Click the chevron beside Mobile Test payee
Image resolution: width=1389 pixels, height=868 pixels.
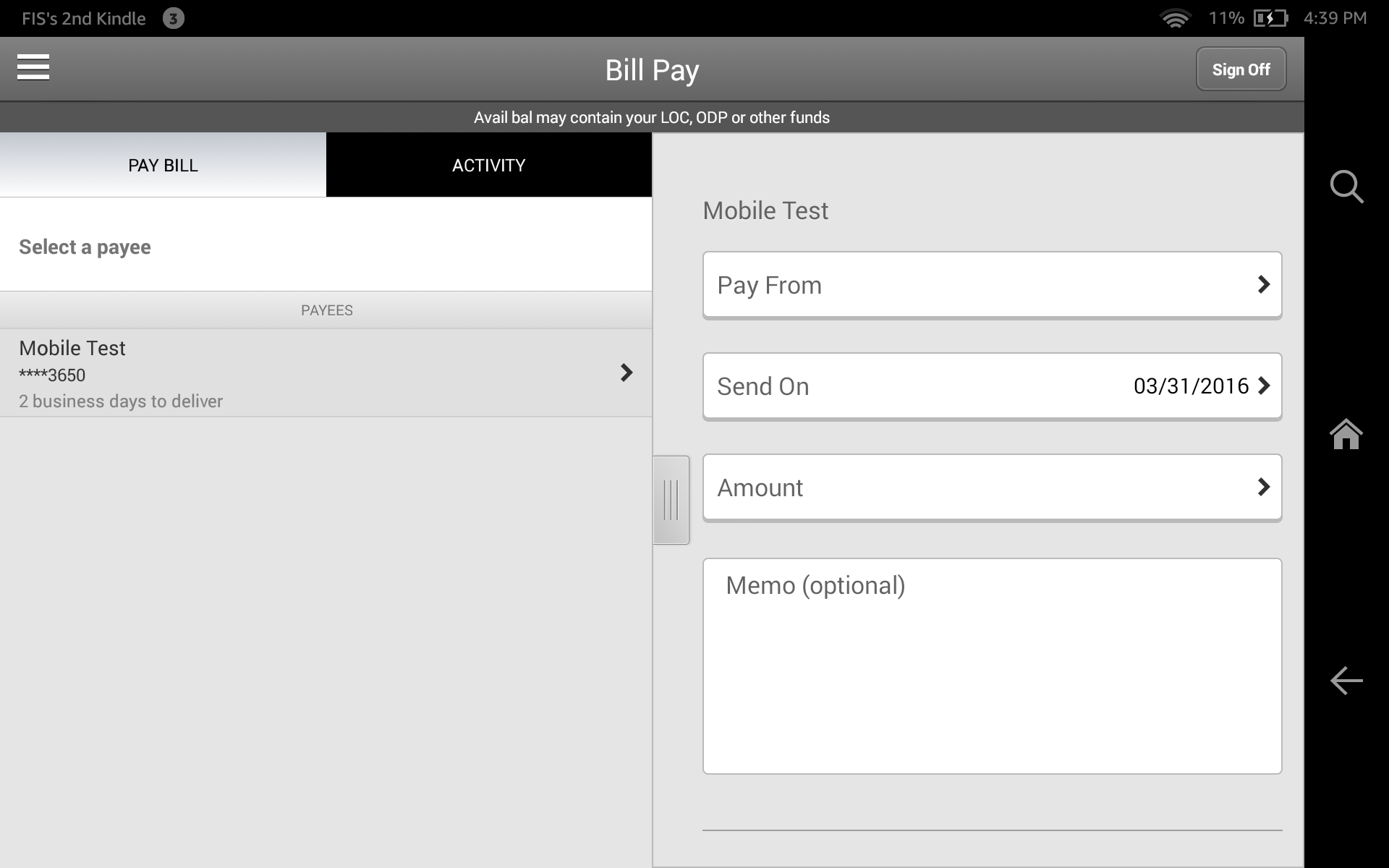click(x=626, y=373)
